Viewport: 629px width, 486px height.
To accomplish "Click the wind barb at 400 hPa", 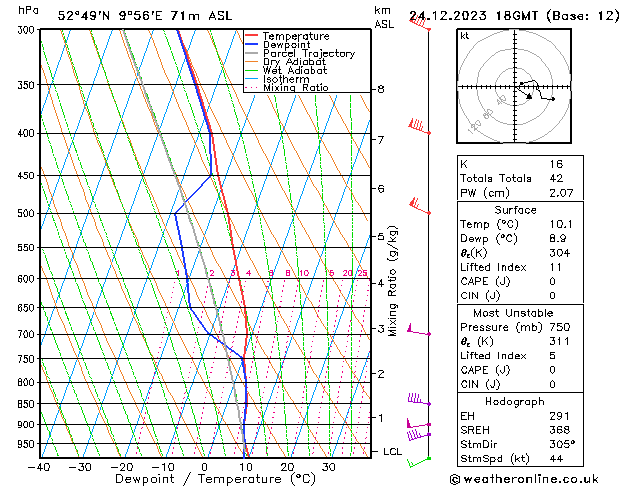I will click(x=417, y=126).
